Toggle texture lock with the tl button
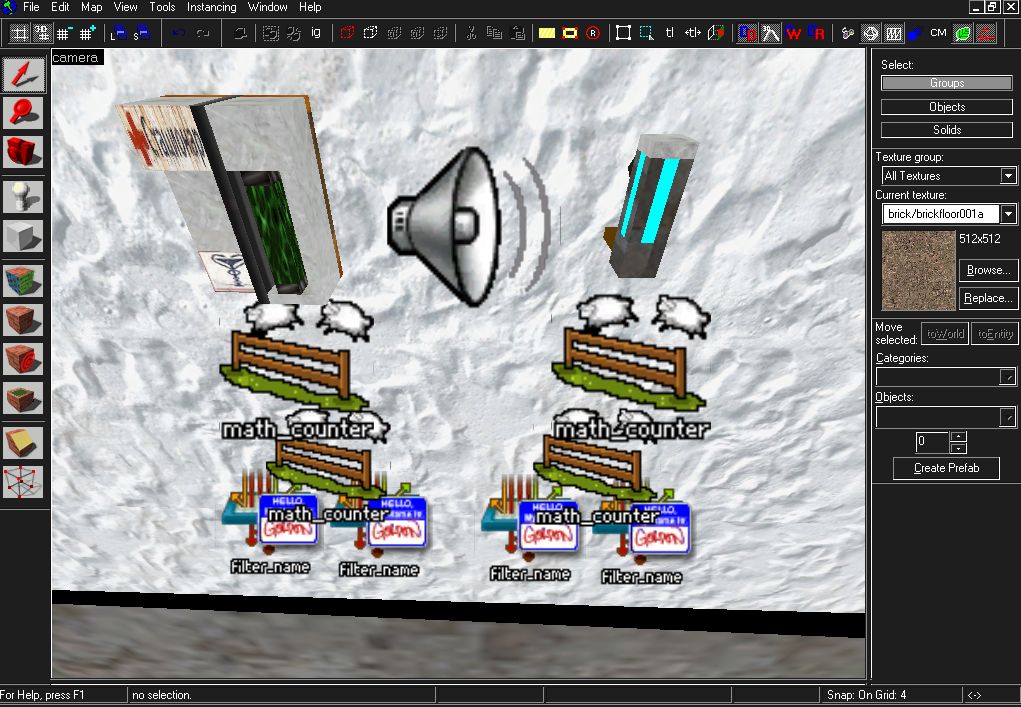The width and height of the screenshot is (1021, 707). [669, 33]
